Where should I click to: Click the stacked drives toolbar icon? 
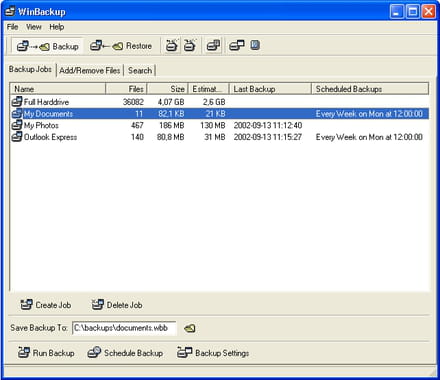coord(213,46)
